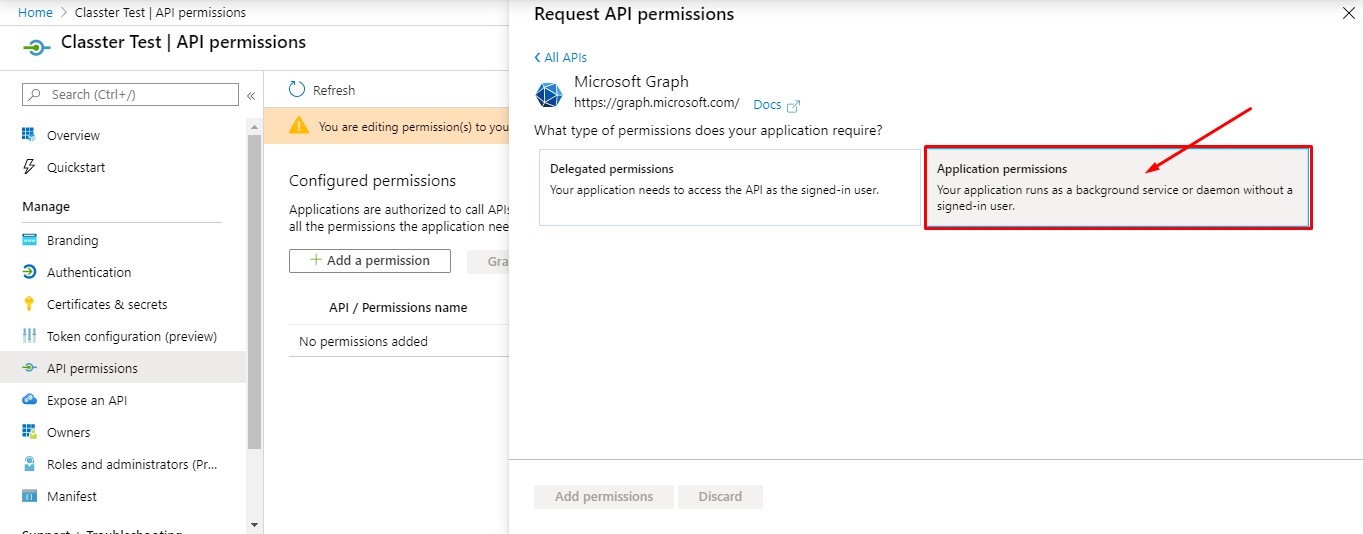Click the 'What type of permissions' question text
The height and width of the screenshot is (534, 1363).
click(x=708, y=131)
